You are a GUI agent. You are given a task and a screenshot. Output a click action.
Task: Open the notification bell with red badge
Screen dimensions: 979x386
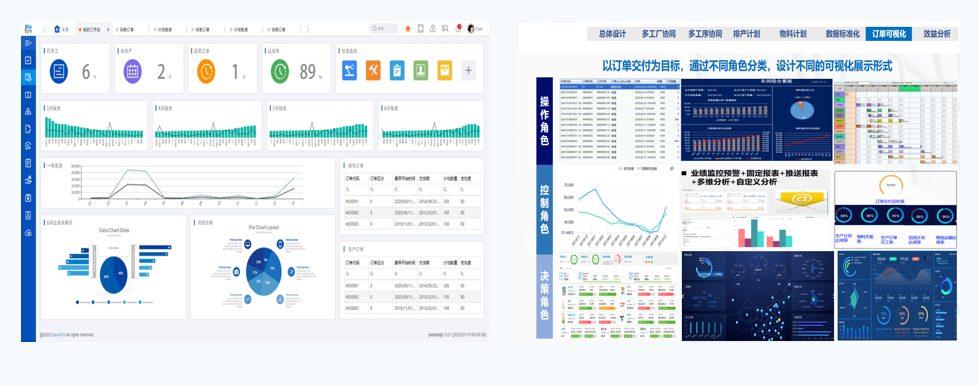(458, 29)
